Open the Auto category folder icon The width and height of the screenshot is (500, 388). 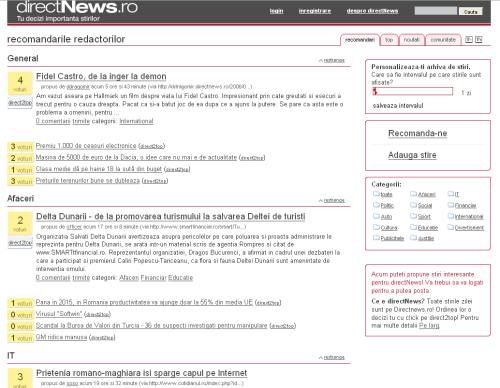[x=376, y=216]
